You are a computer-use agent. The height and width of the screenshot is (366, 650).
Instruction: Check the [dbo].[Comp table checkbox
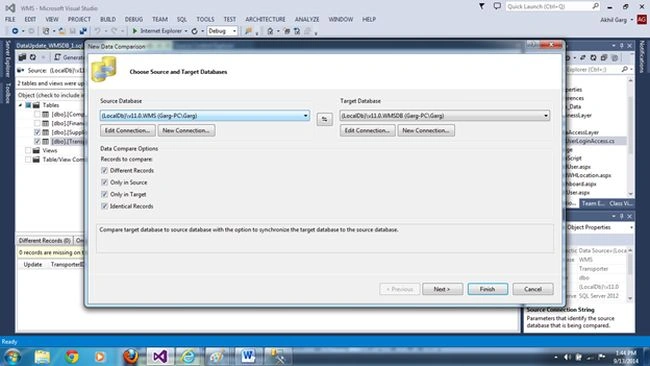(x=37, y=114)
